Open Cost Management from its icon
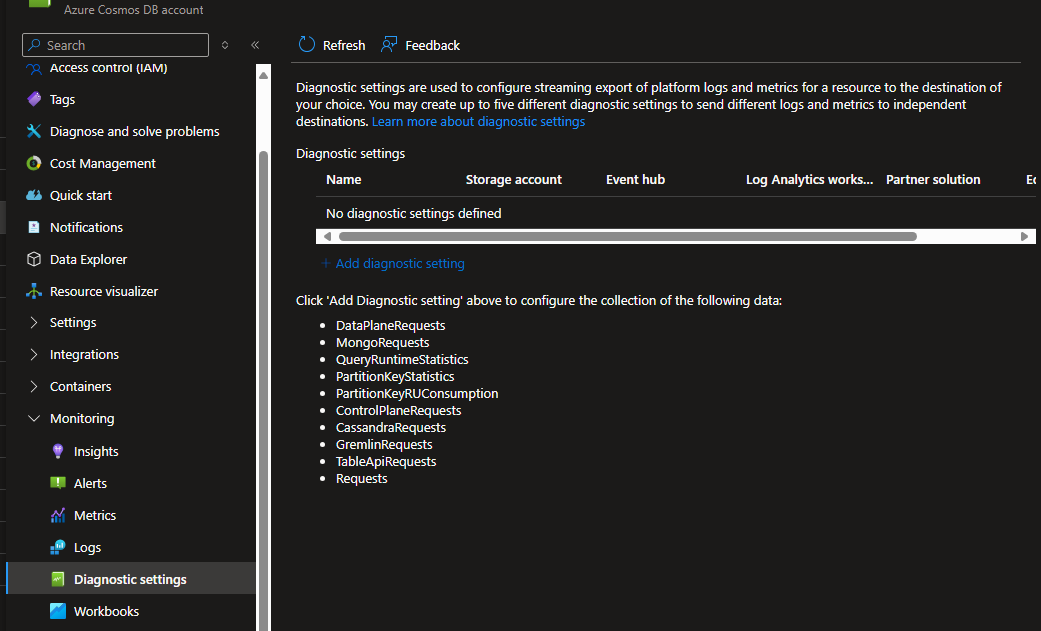The width and height of the screenshot is (1041, 631). [x=34, y=163]
